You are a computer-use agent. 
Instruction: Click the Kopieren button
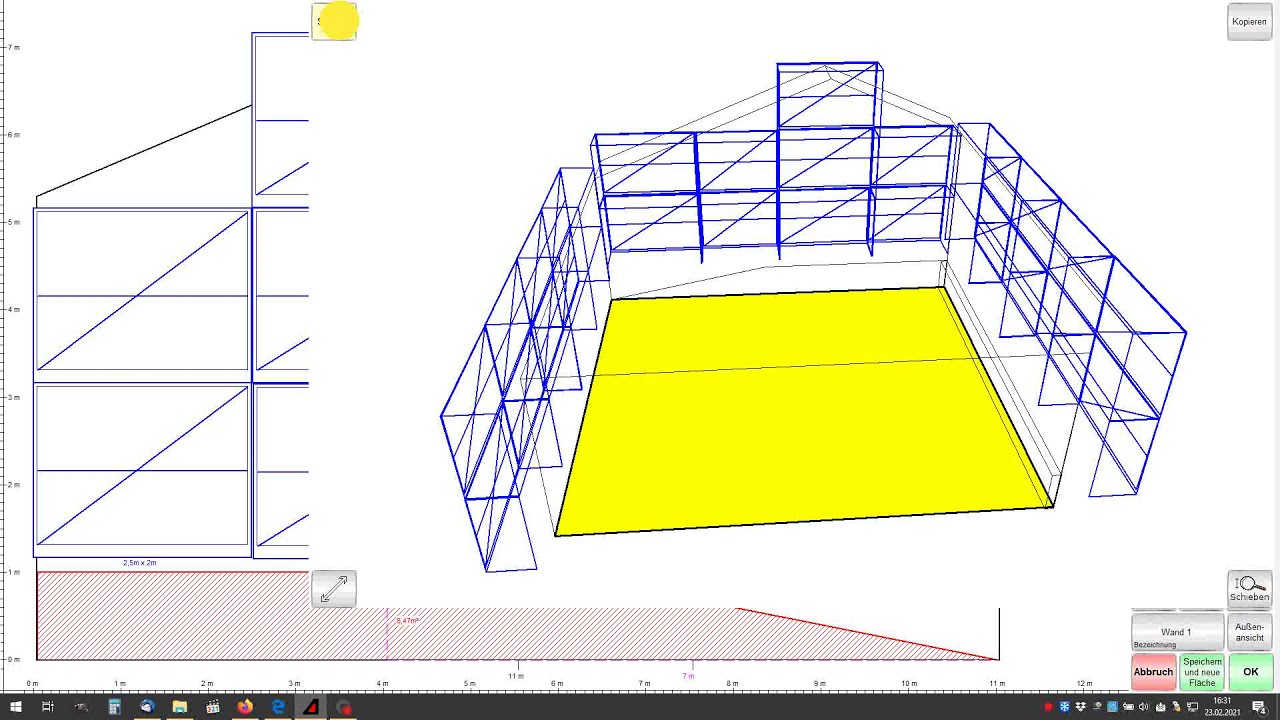(1249, 22)
